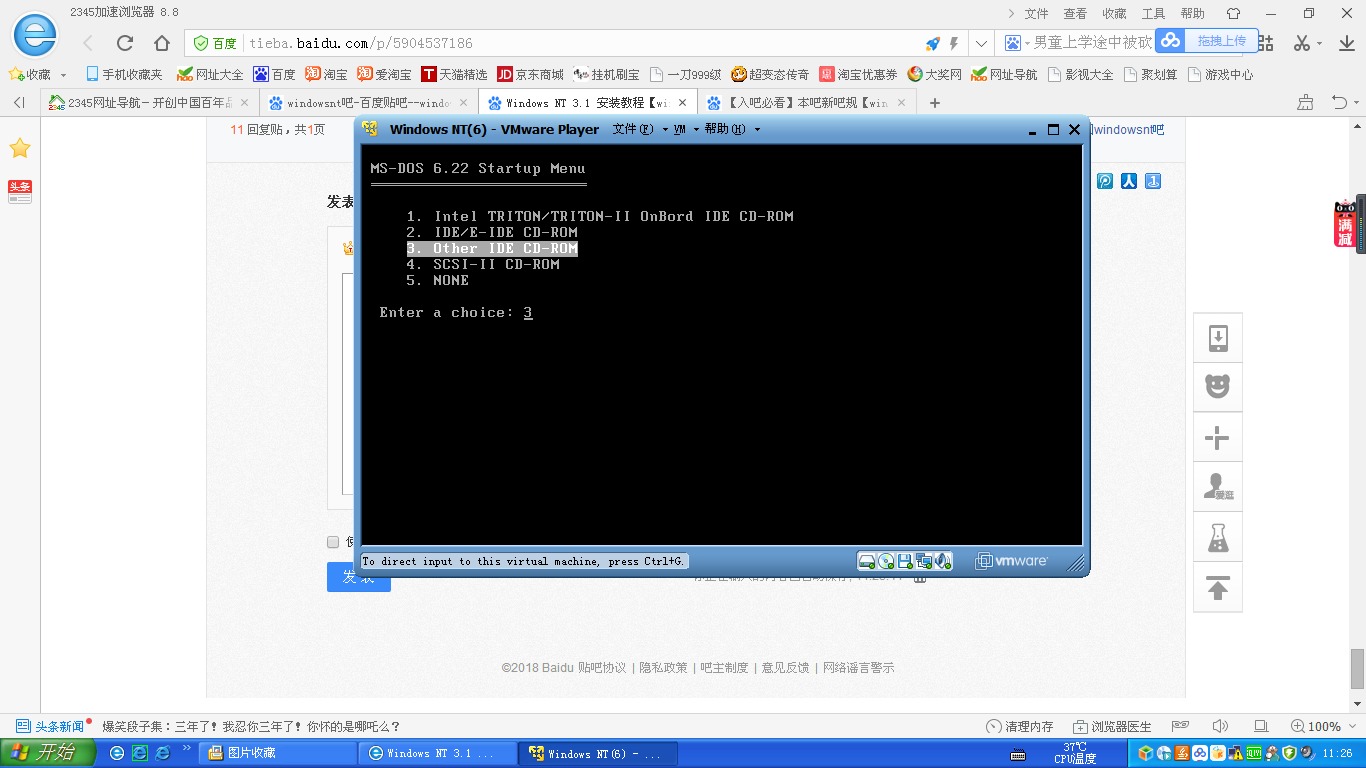Click the blue 发表 post button
The width and height of the screenshot is (1366, 768).
(x=358, y=577)
